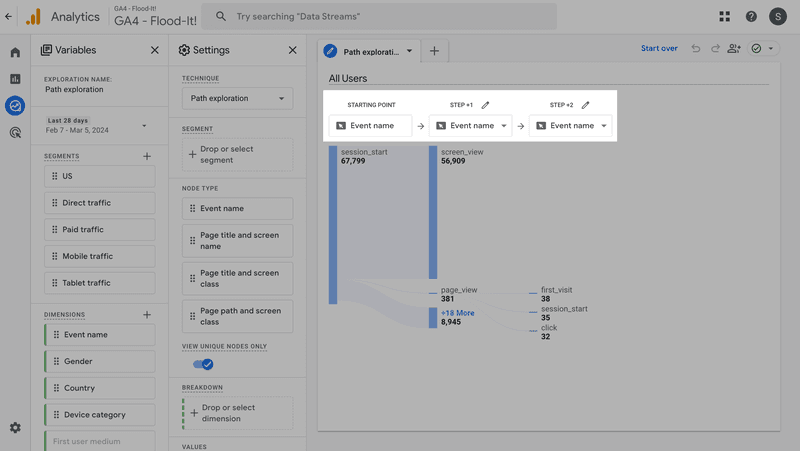800x451 pixels.
Task: Click the Analytics logo icon
Action: click(33, 17)
